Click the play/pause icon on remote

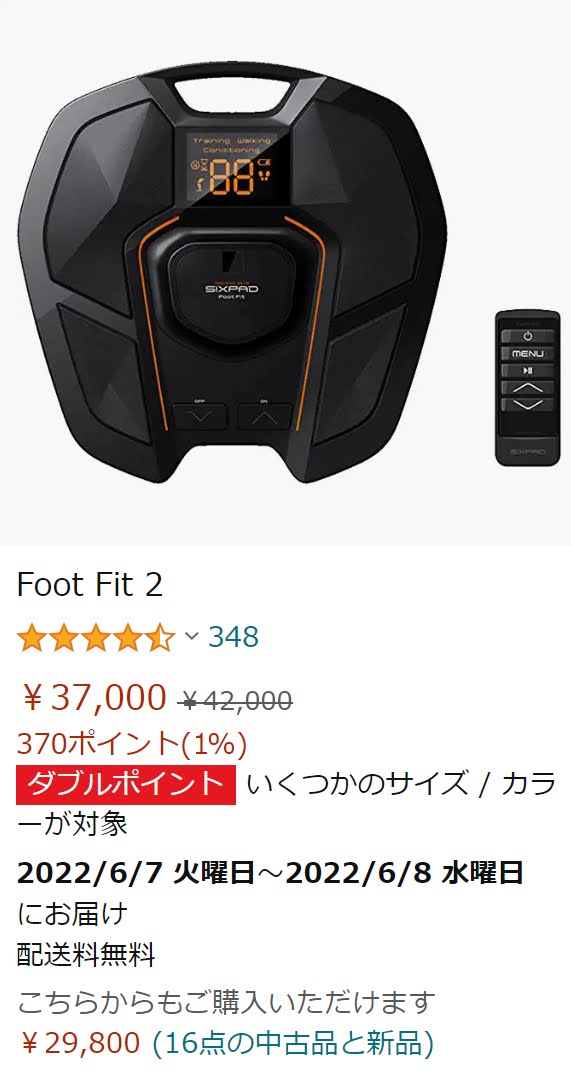(527, 371)
